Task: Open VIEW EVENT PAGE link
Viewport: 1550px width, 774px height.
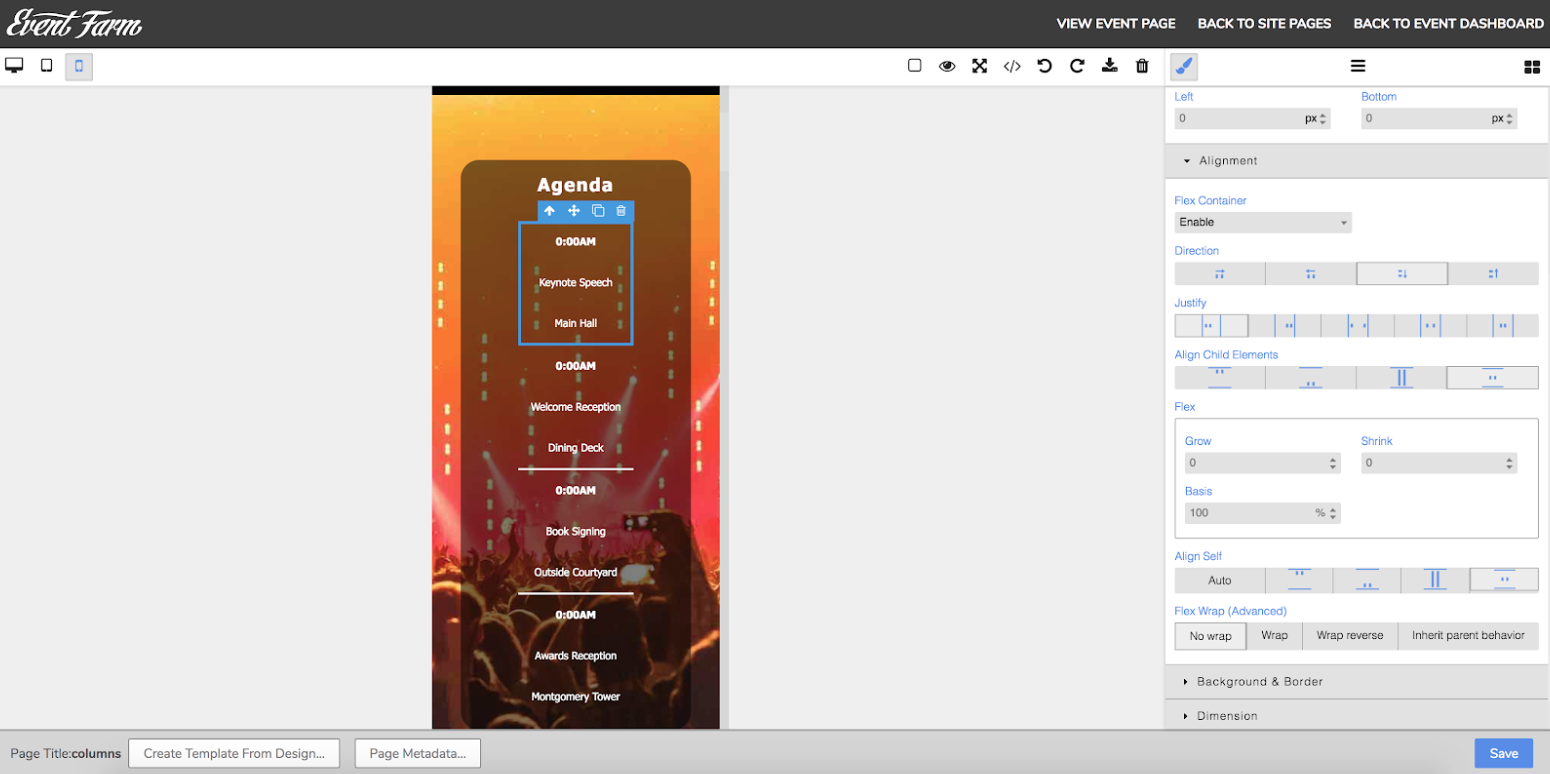Action: tap(1116, 24)
